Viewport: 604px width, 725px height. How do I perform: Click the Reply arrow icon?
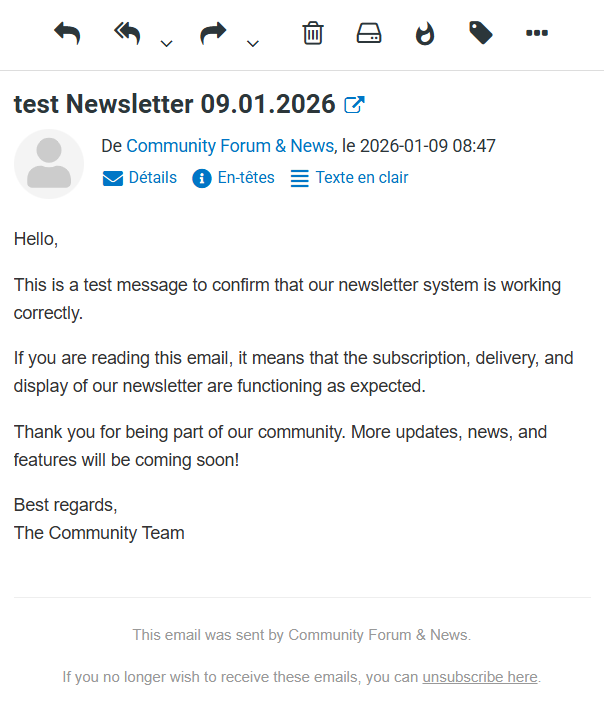67,34
